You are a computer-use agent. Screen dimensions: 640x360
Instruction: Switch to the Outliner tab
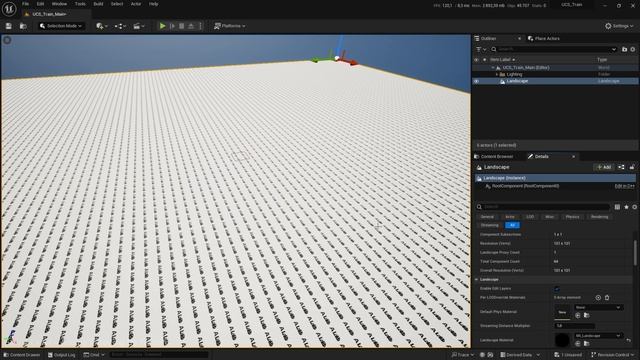(488, 38)
